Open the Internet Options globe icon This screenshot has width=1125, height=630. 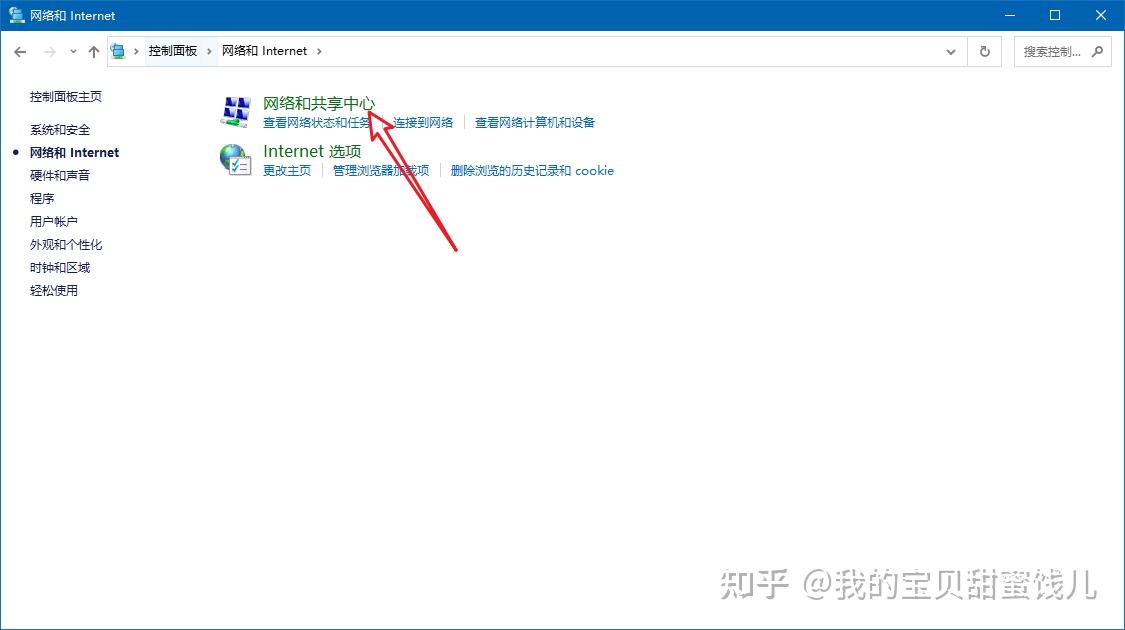click(x=235, y=159)
